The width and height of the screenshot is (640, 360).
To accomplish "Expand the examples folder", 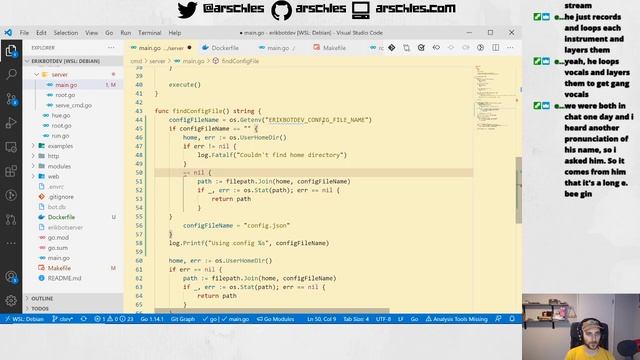I will pyautogui.click(x=73, y=146).
